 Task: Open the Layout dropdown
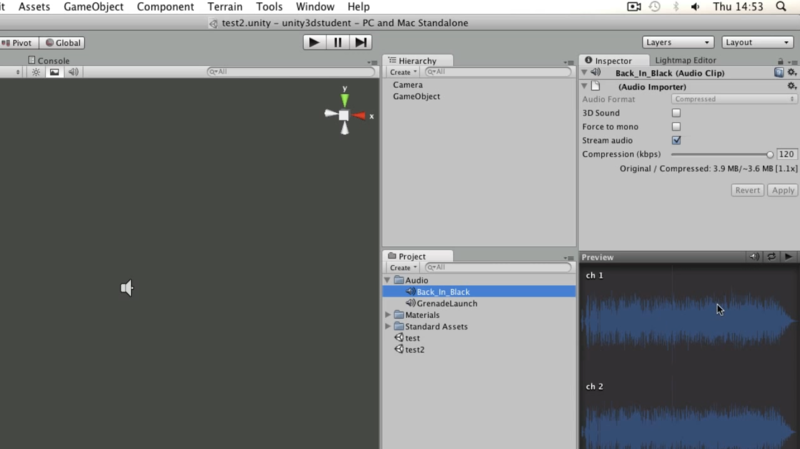pyautogui.click(x=757, y=42)
